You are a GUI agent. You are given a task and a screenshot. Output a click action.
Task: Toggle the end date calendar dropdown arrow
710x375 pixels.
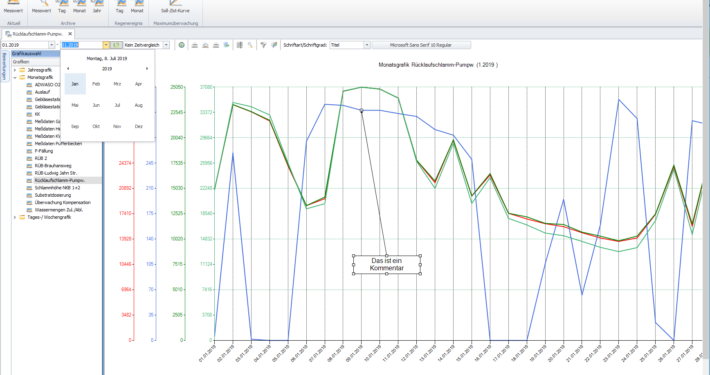point(106,45)
